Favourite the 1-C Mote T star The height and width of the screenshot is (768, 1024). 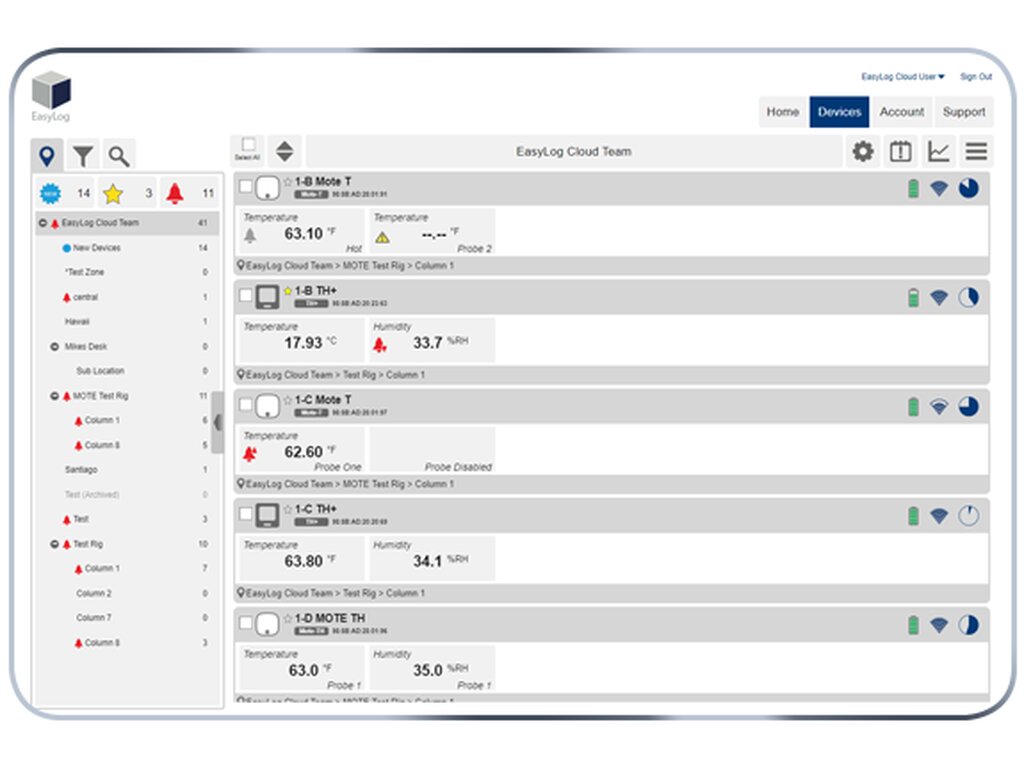[288, 400]
